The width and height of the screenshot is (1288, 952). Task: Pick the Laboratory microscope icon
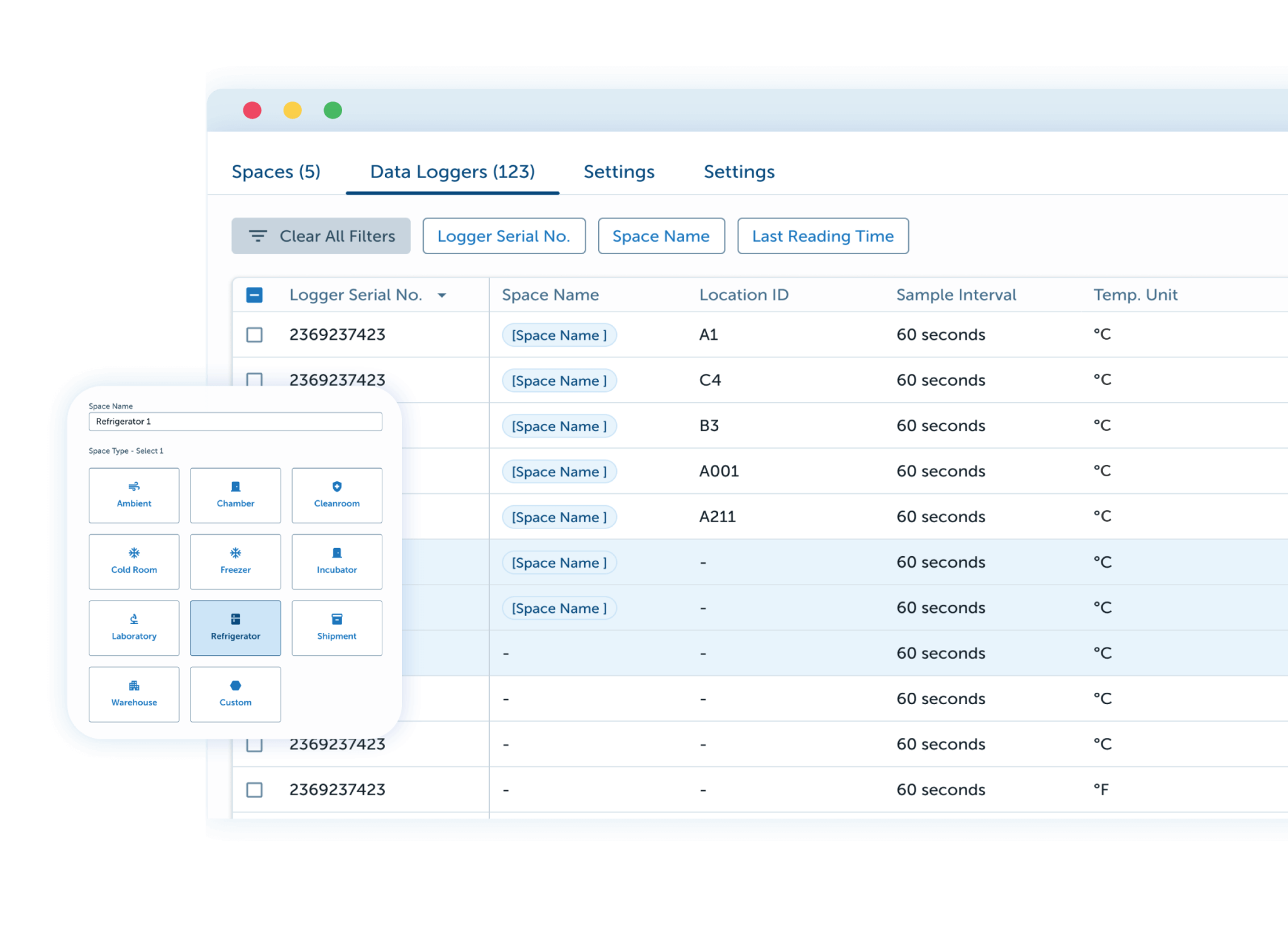(x=134, y=619)
